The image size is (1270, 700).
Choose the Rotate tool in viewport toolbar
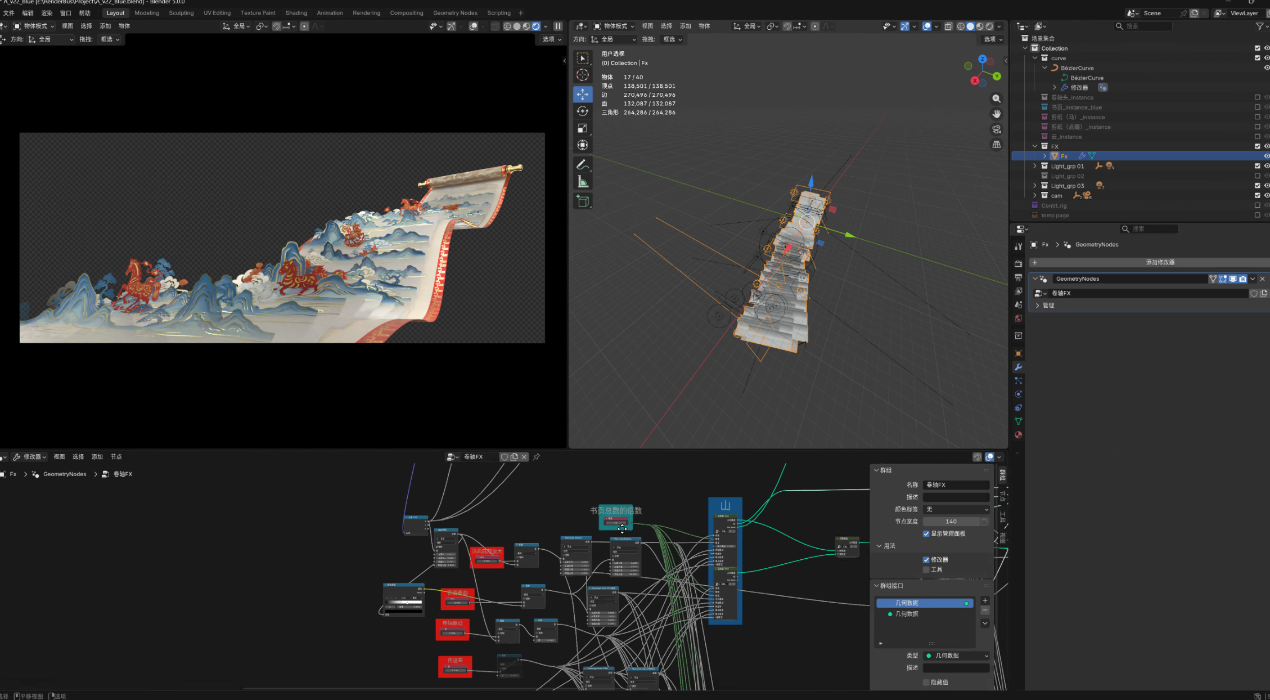(582, 111)
